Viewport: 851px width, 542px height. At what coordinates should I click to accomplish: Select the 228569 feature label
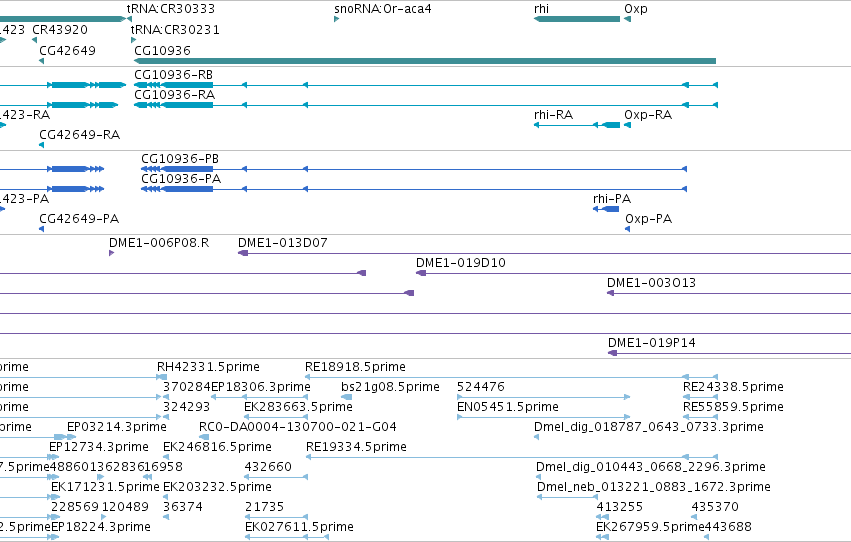click(x=75, y=507)
